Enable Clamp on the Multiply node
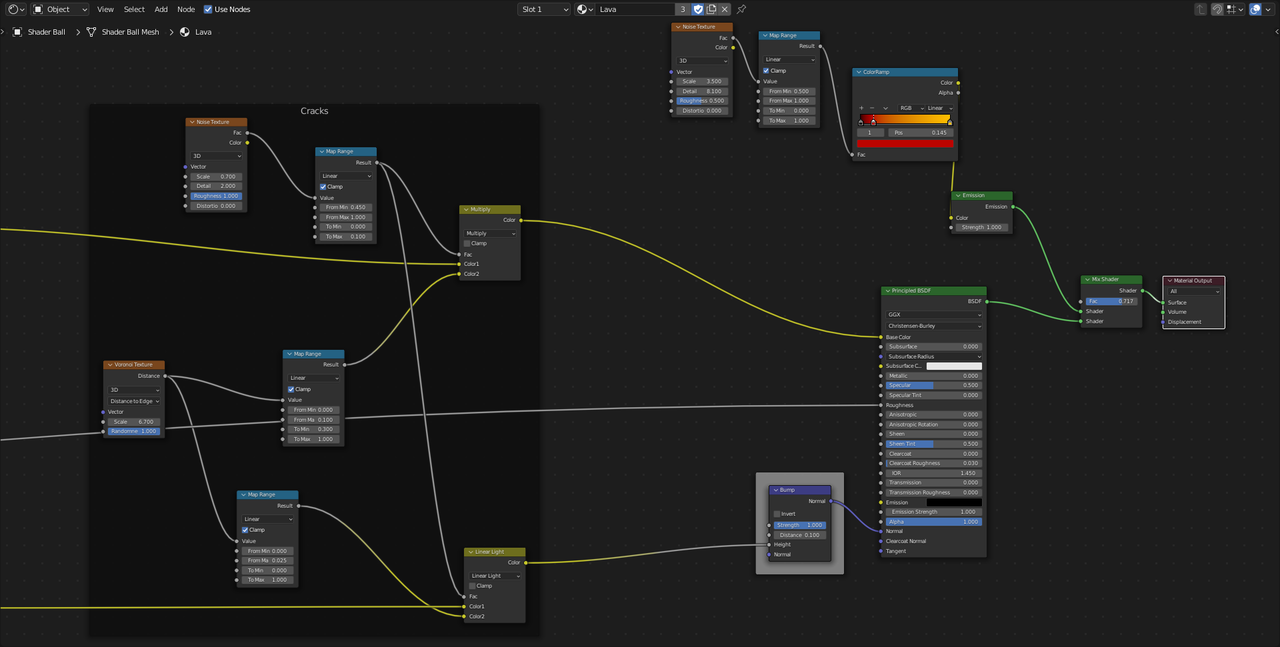1280x647 pixels. click(467, 243)
